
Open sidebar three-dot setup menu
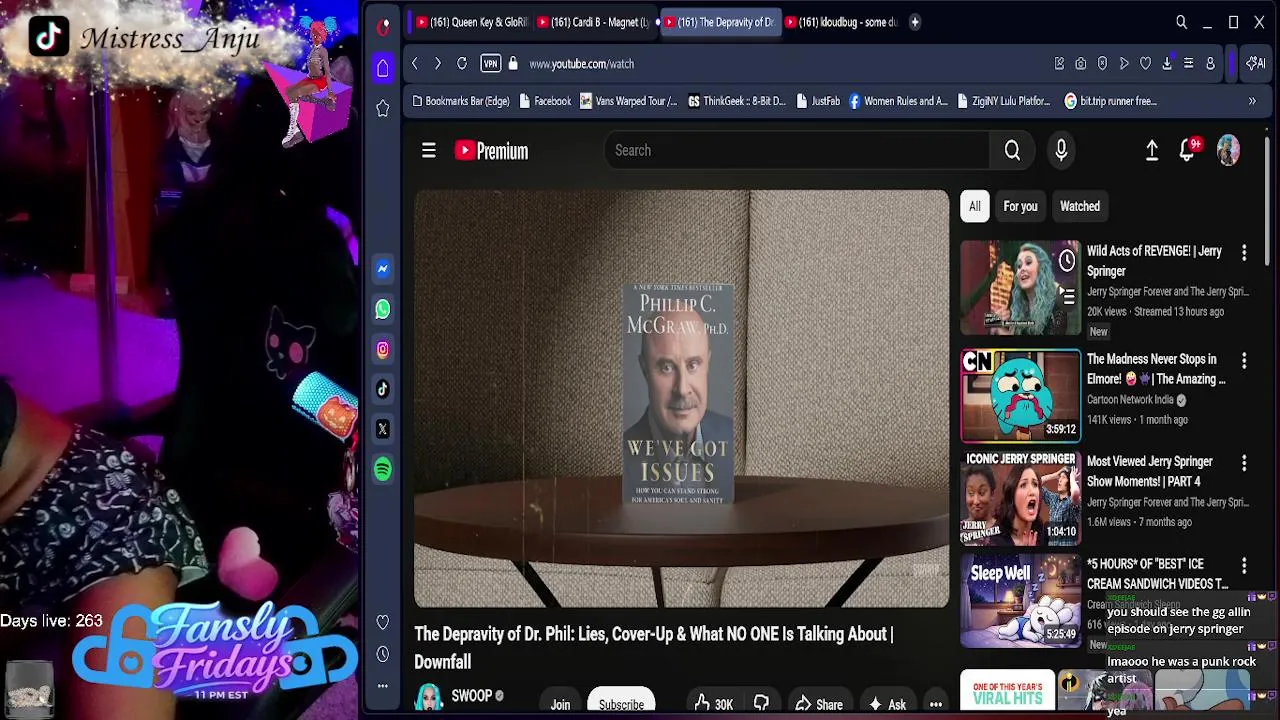click(x=383, y=686)
